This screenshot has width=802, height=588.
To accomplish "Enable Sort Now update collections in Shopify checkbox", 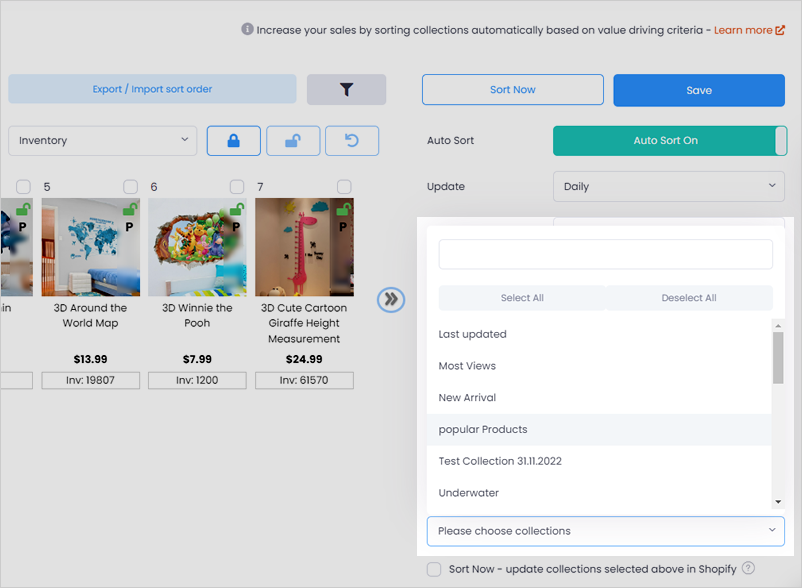I will pos(434,569).
